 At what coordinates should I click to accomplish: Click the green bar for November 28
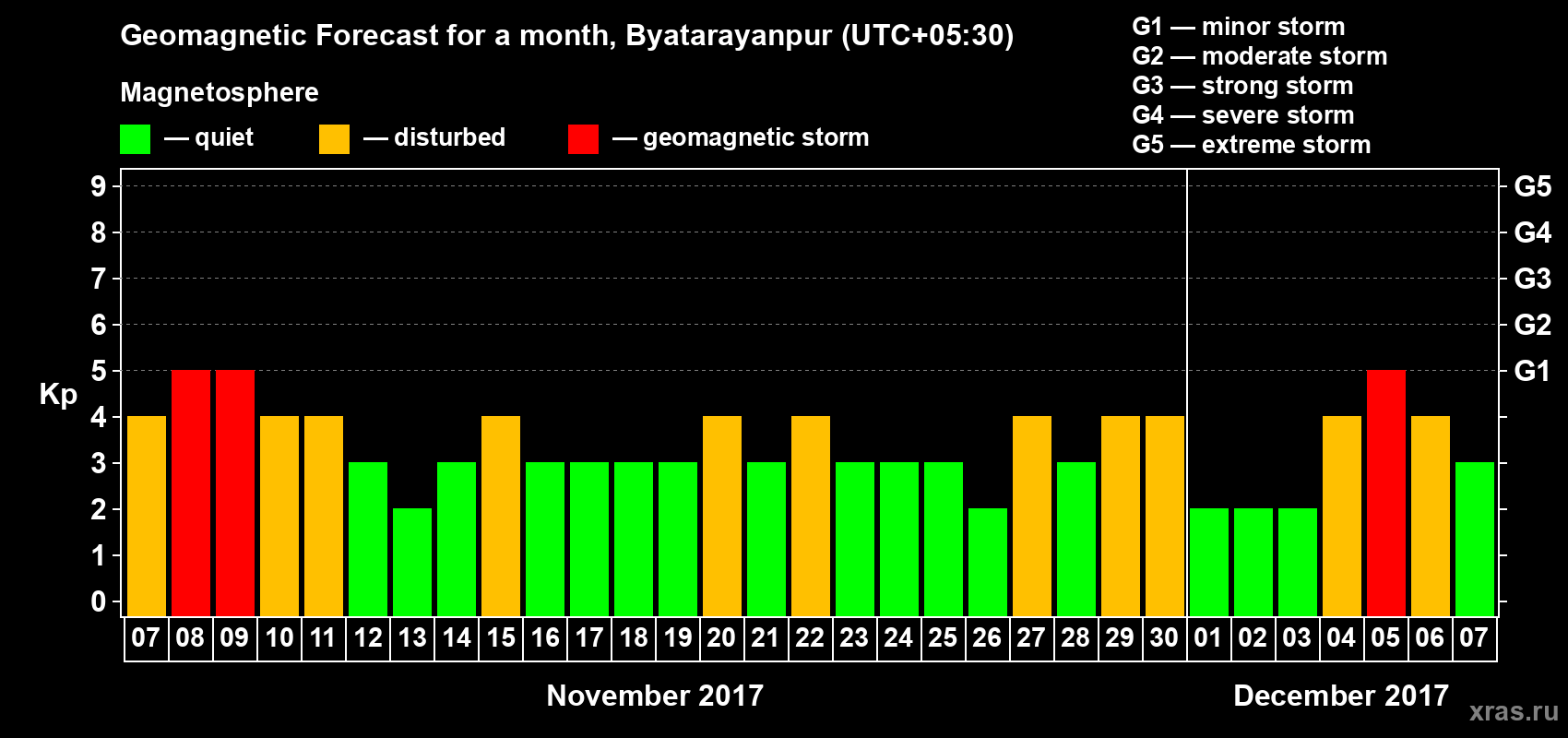tap(1076, 540)
